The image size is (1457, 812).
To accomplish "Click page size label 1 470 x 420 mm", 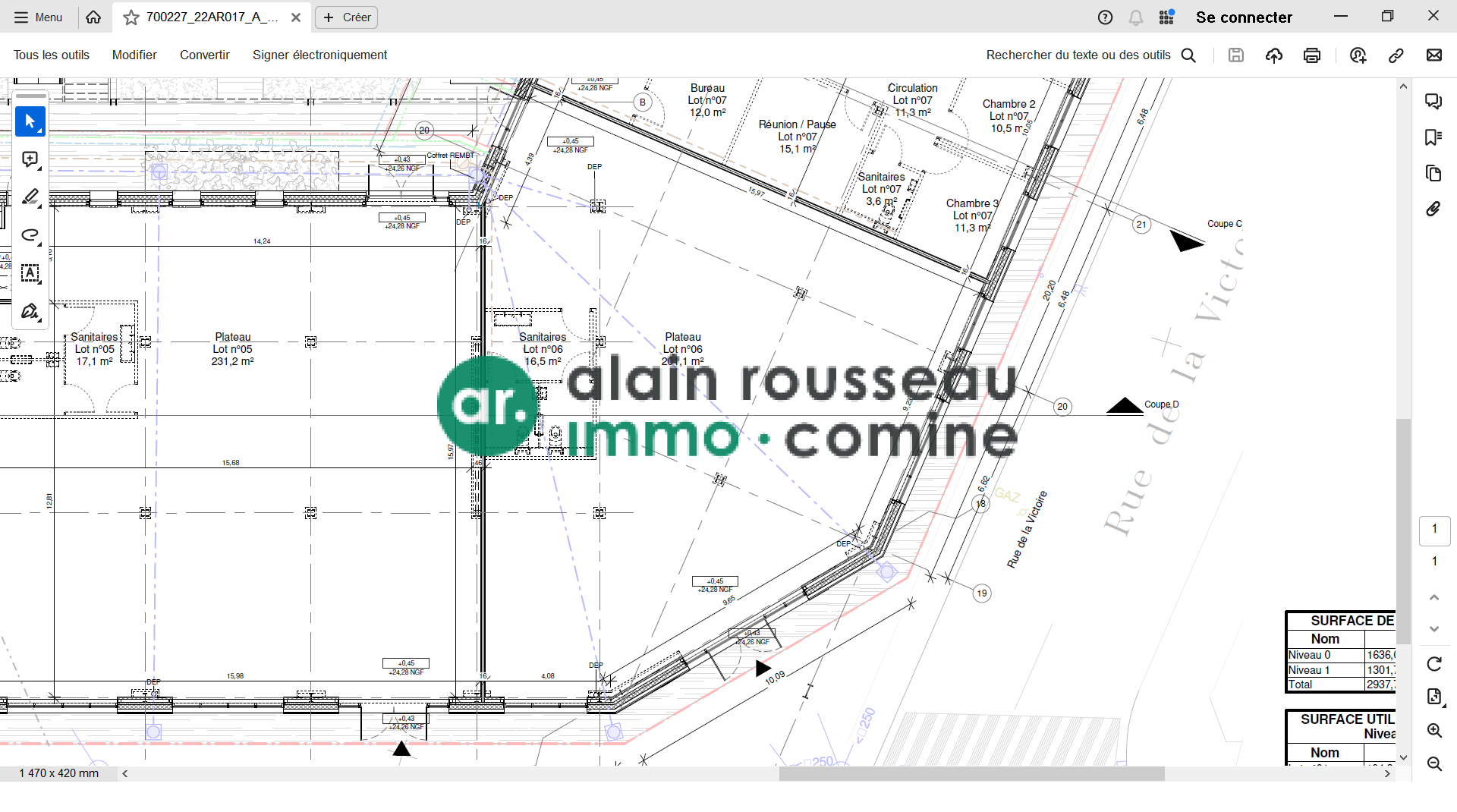I will tap(59, 773).
